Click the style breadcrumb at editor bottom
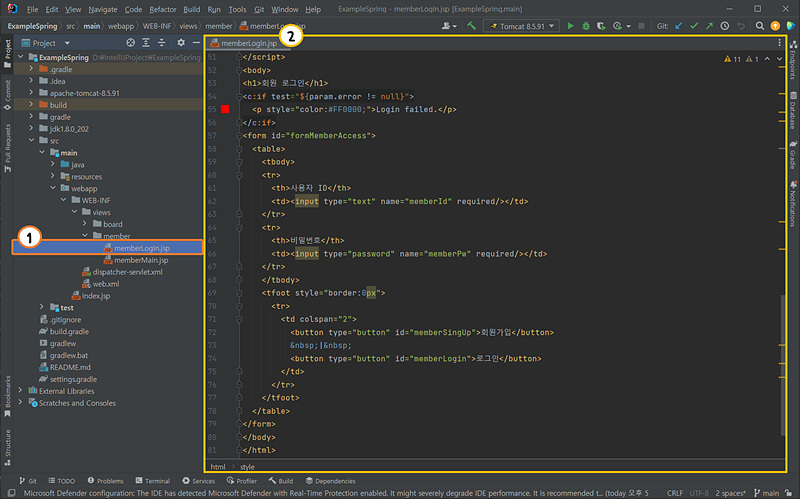The height and width of the screenshot is (499, 800). point(247,466)
